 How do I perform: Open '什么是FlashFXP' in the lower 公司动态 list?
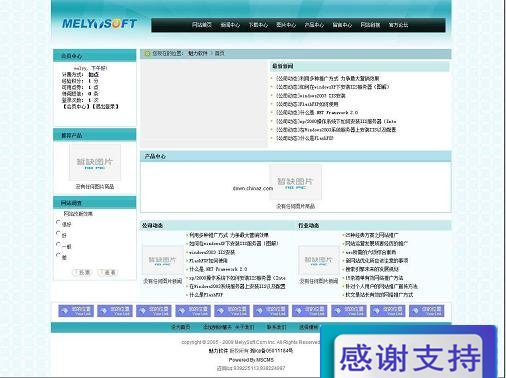(206, 295)
